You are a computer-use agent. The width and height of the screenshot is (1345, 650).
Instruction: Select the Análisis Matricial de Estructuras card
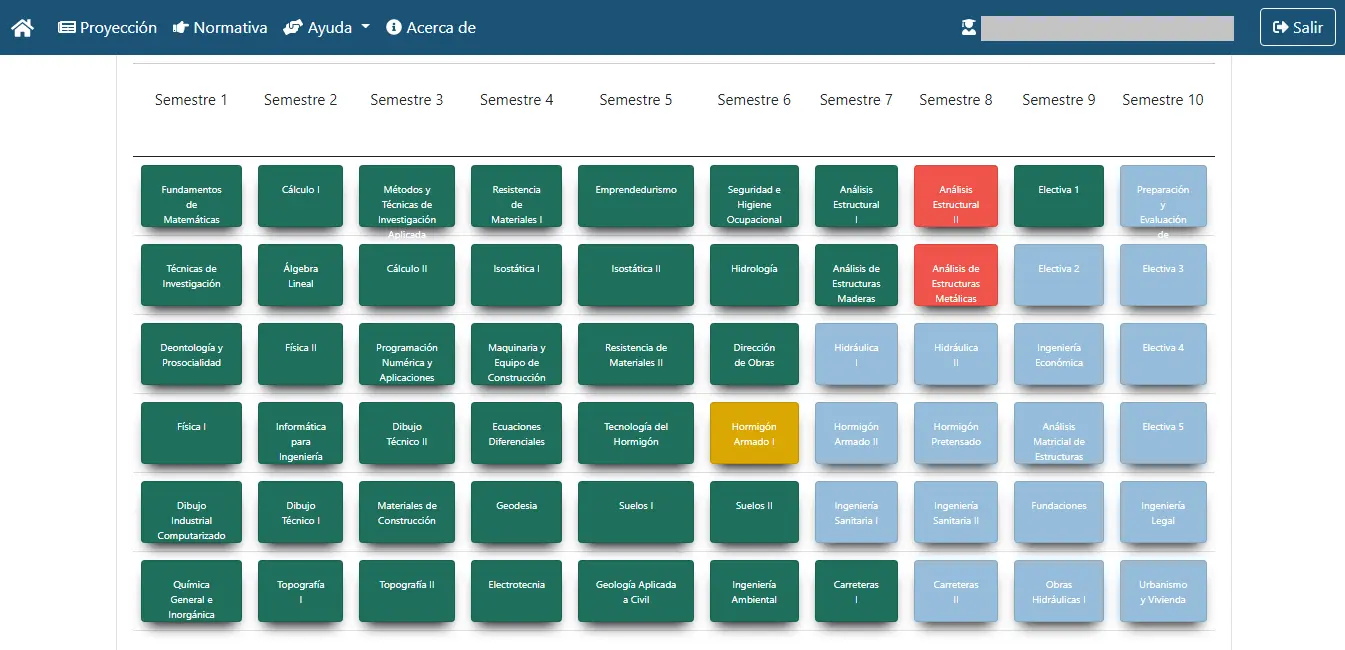click(x=1059, y=433)
